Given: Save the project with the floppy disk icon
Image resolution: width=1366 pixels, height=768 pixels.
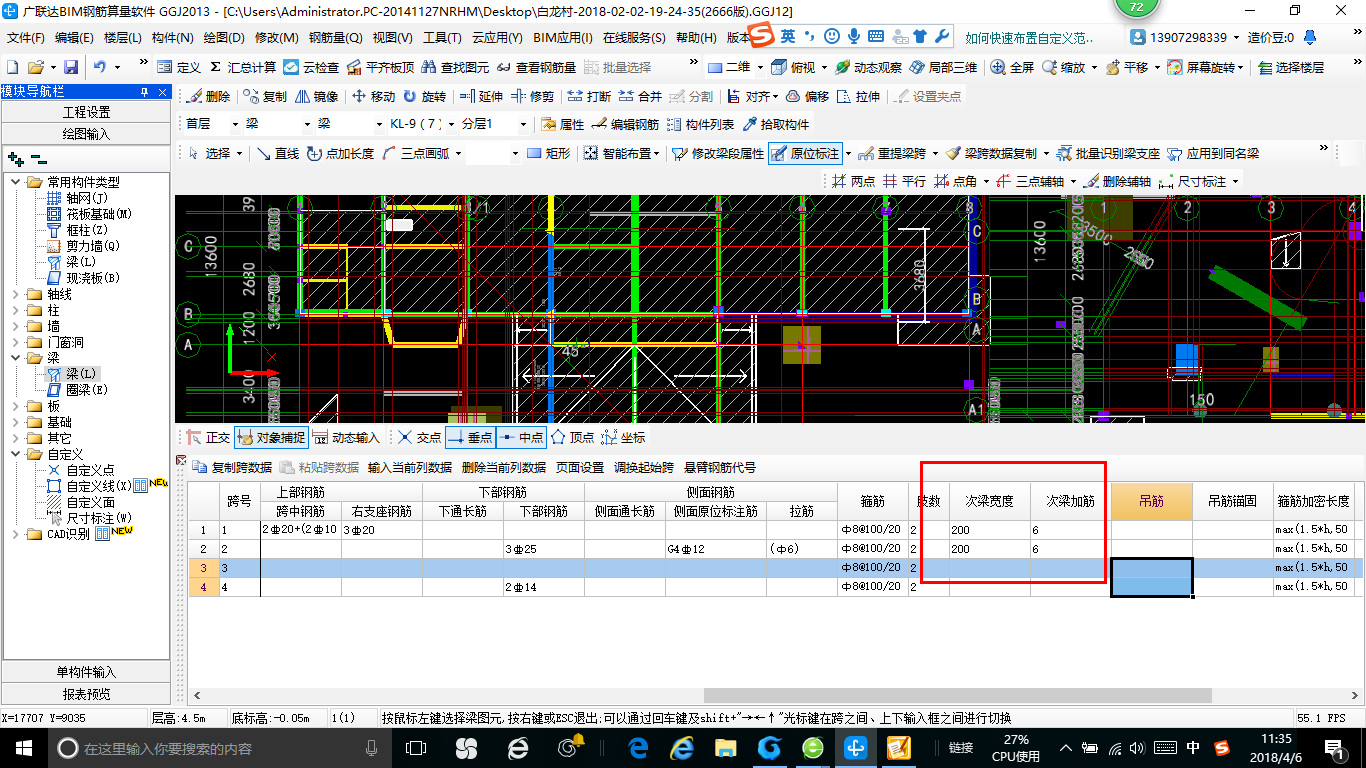Looking at the screenshot, I should click(x=71, y=68).
